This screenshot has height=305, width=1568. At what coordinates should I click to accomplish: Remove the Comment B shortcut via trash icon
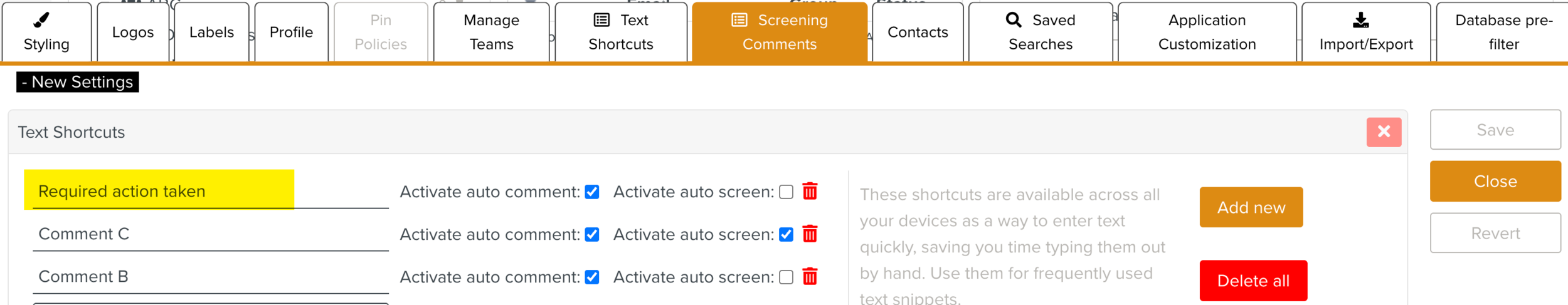[810, 277]
